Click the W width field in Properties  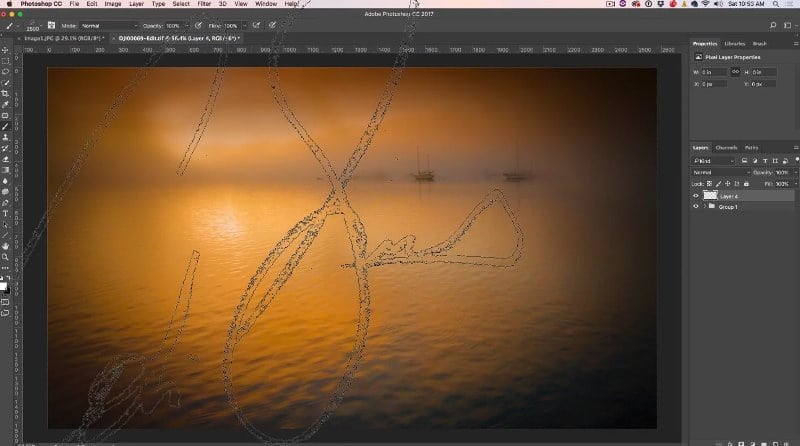713,72
